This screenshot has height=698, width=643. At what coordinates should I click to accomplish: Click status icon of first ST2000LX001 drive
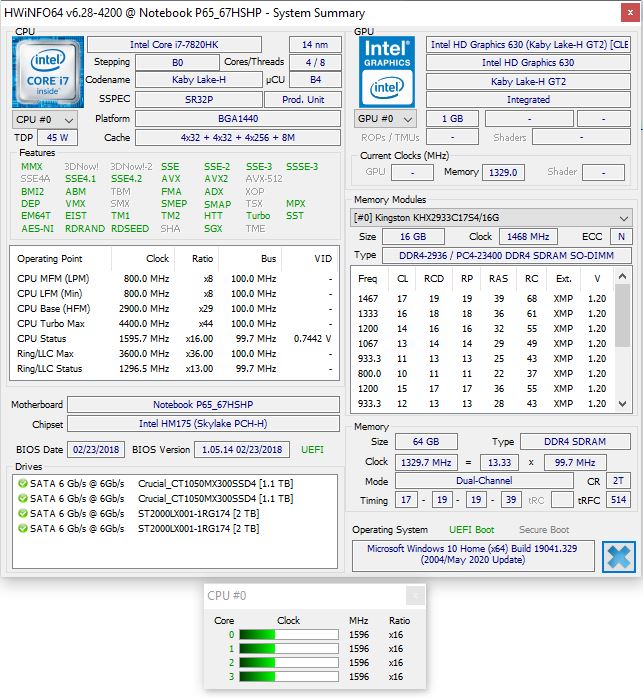pyautogui.click(x=22, y=513)
